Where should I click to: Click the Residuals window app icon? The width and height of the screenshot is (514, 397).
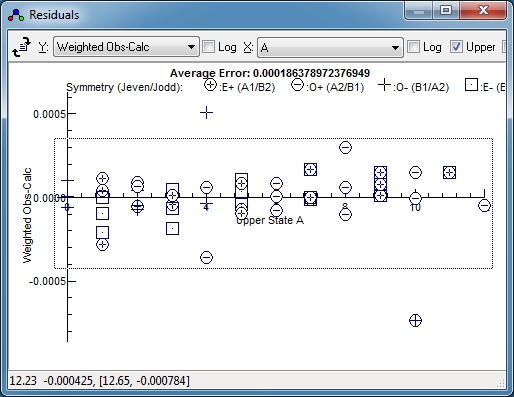pos(16,15)
